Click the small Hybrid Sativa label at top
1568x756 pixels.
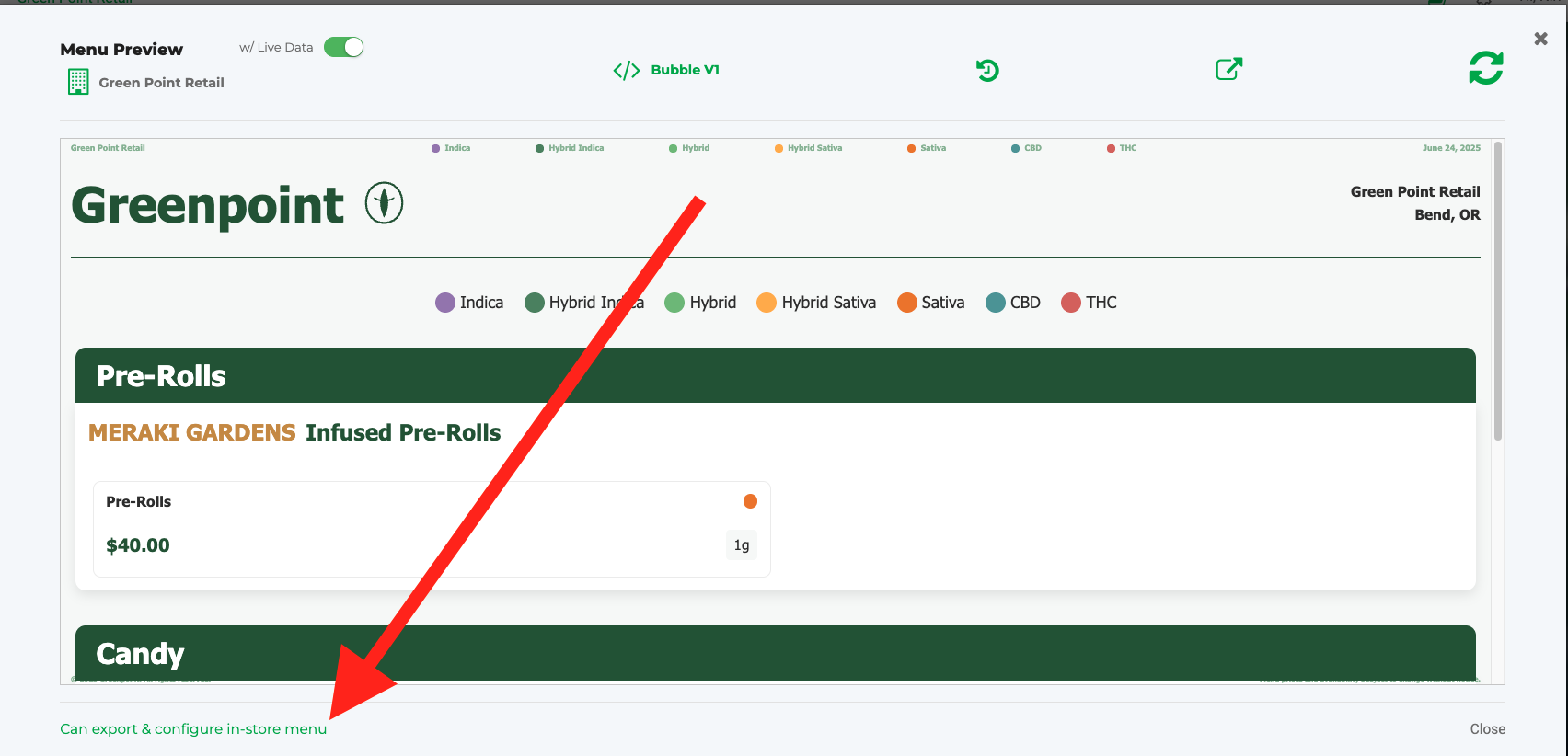click(814, 148)
